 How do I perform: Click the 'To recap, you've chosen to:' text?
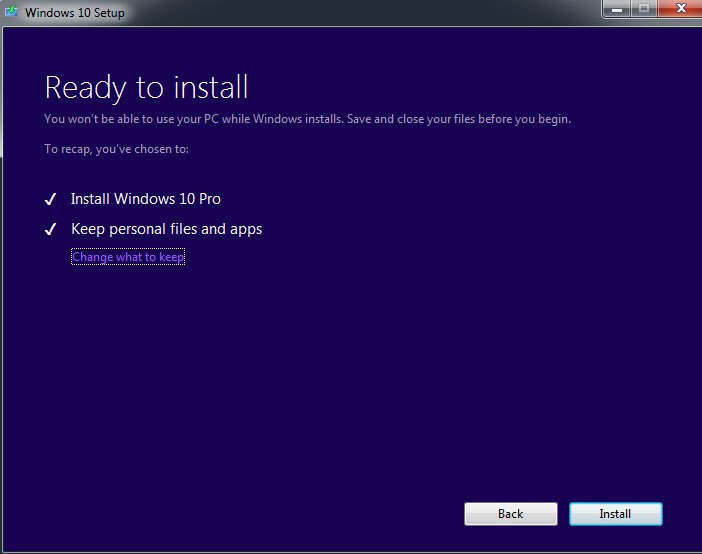click(116, 149)
